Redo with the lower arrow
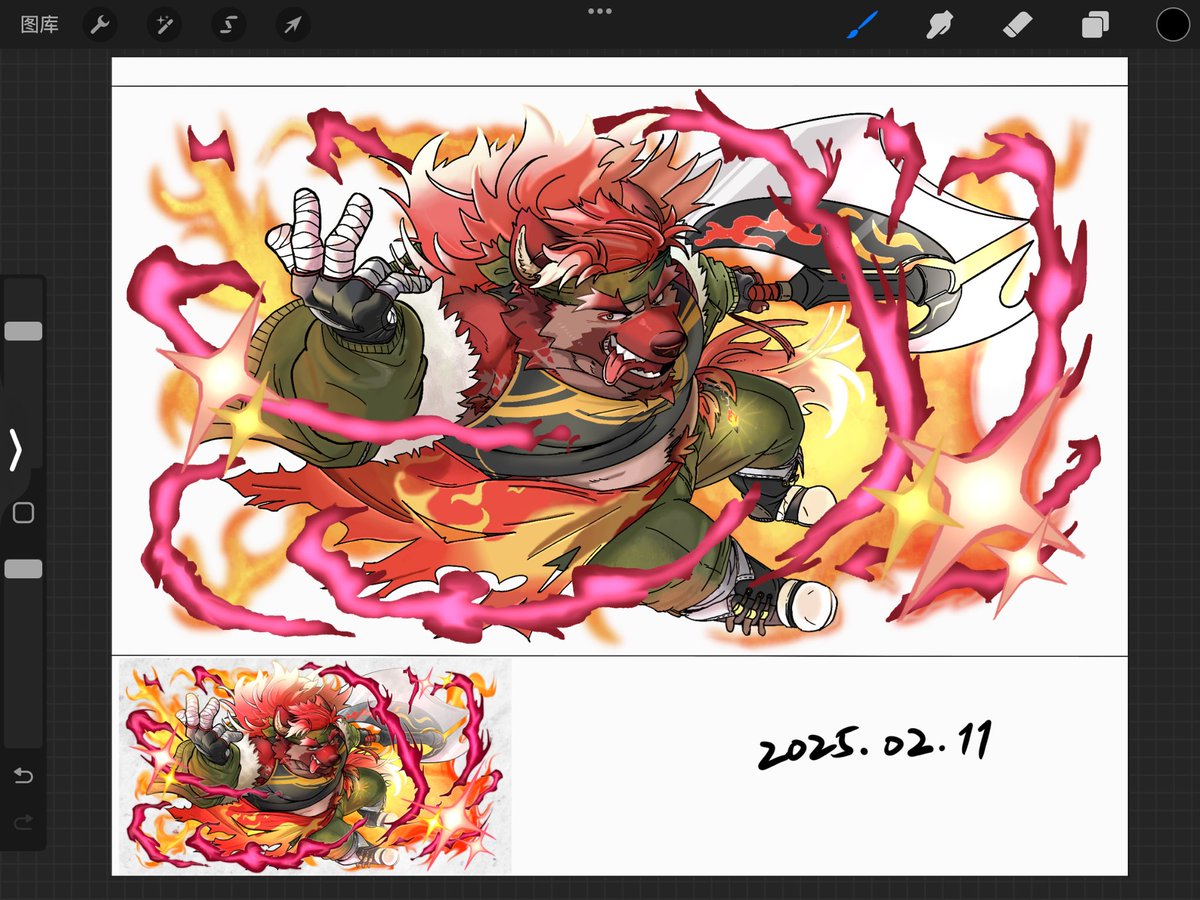 pyautogui.click(x=23, y=822)
